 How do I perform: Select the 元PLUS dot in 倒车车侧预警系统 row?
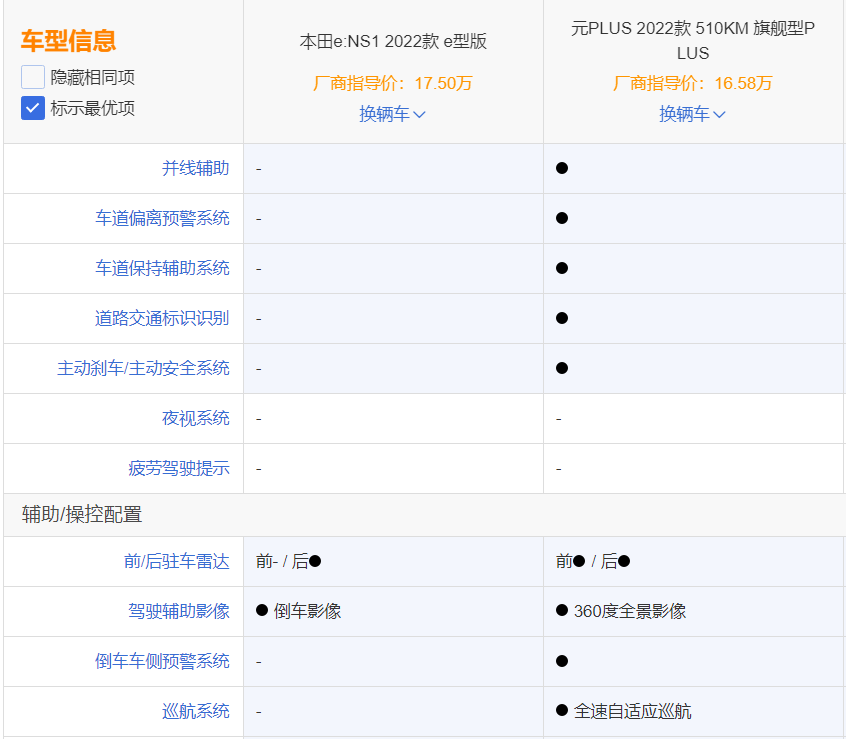pos(562,661)
